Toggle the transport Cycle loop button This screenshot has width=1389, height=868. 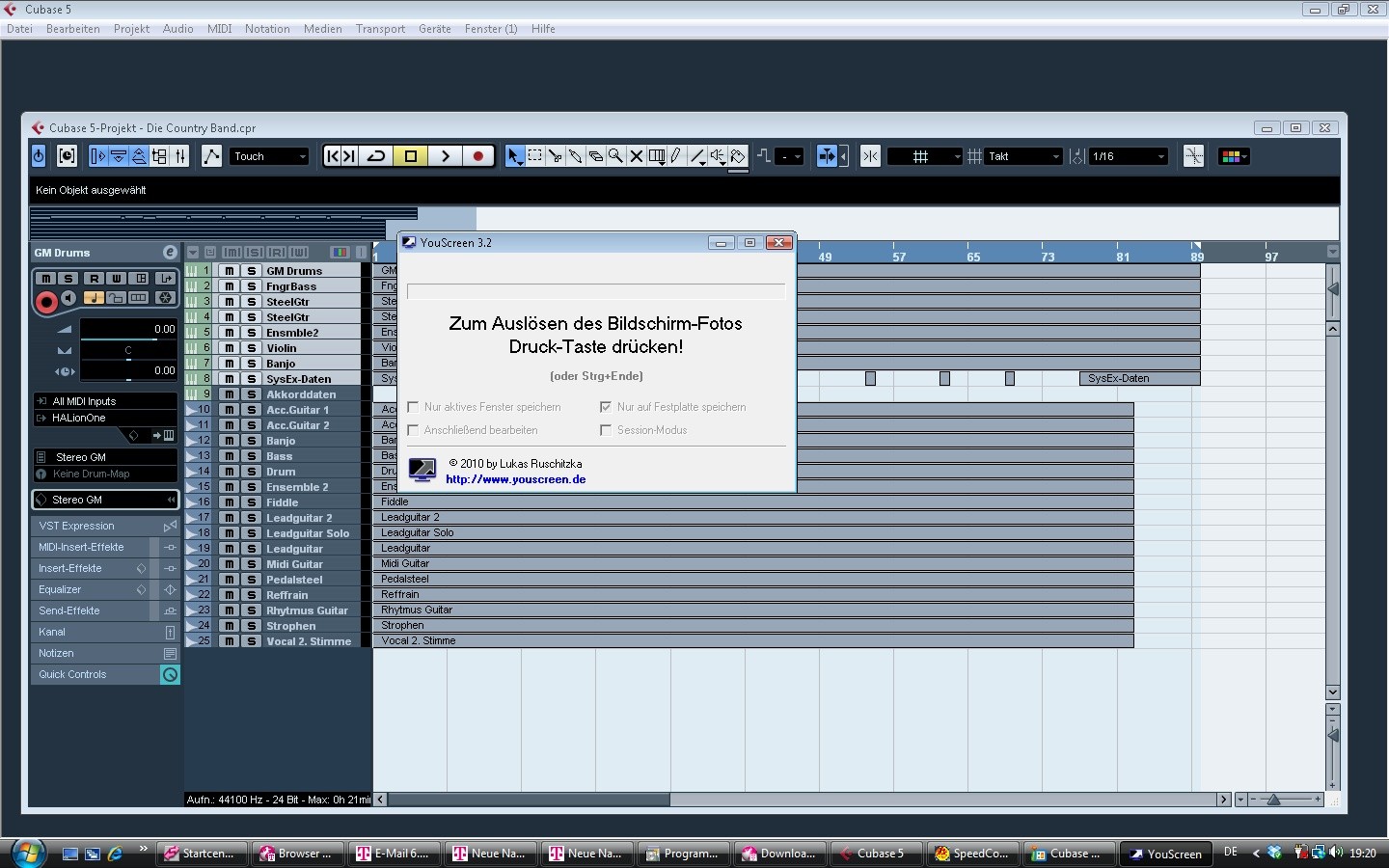click(x=376, y=156)
